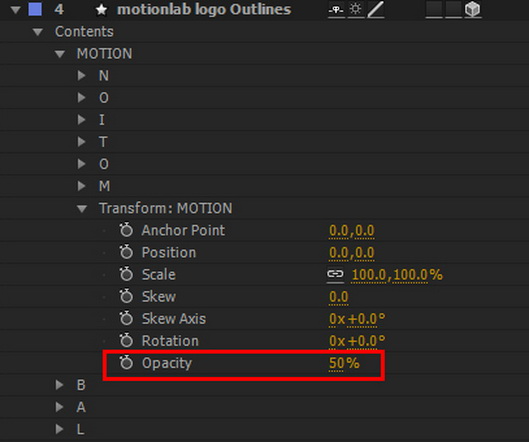Select the MOTION group name
This screenshot has width=529, height=442.
click(105, 54)
